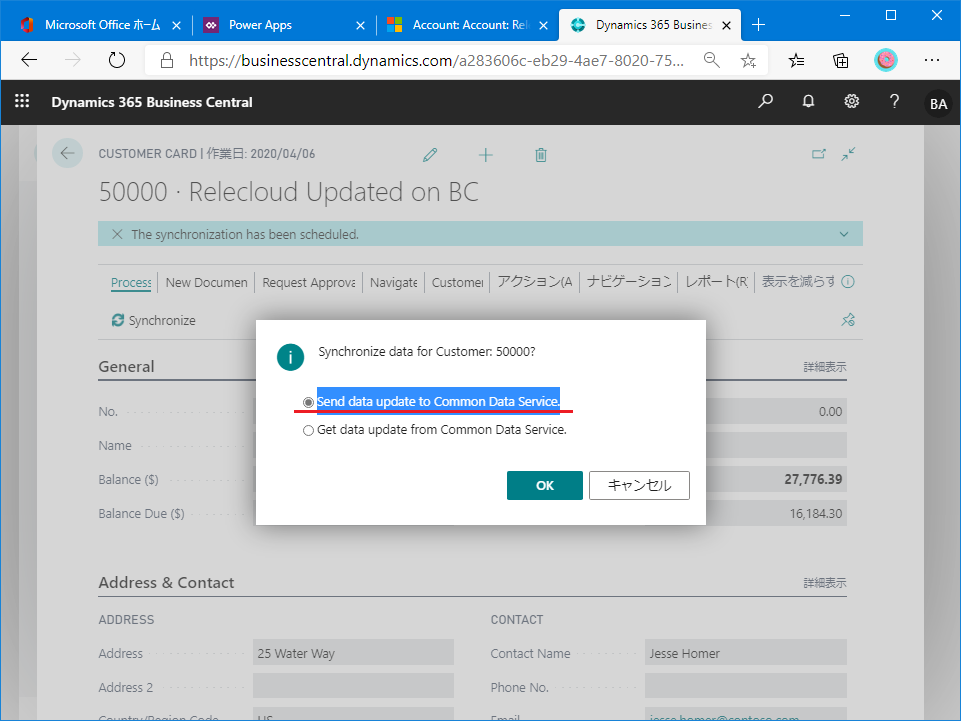
Task: Click the browser address bar URL
Action: point(436,60)
